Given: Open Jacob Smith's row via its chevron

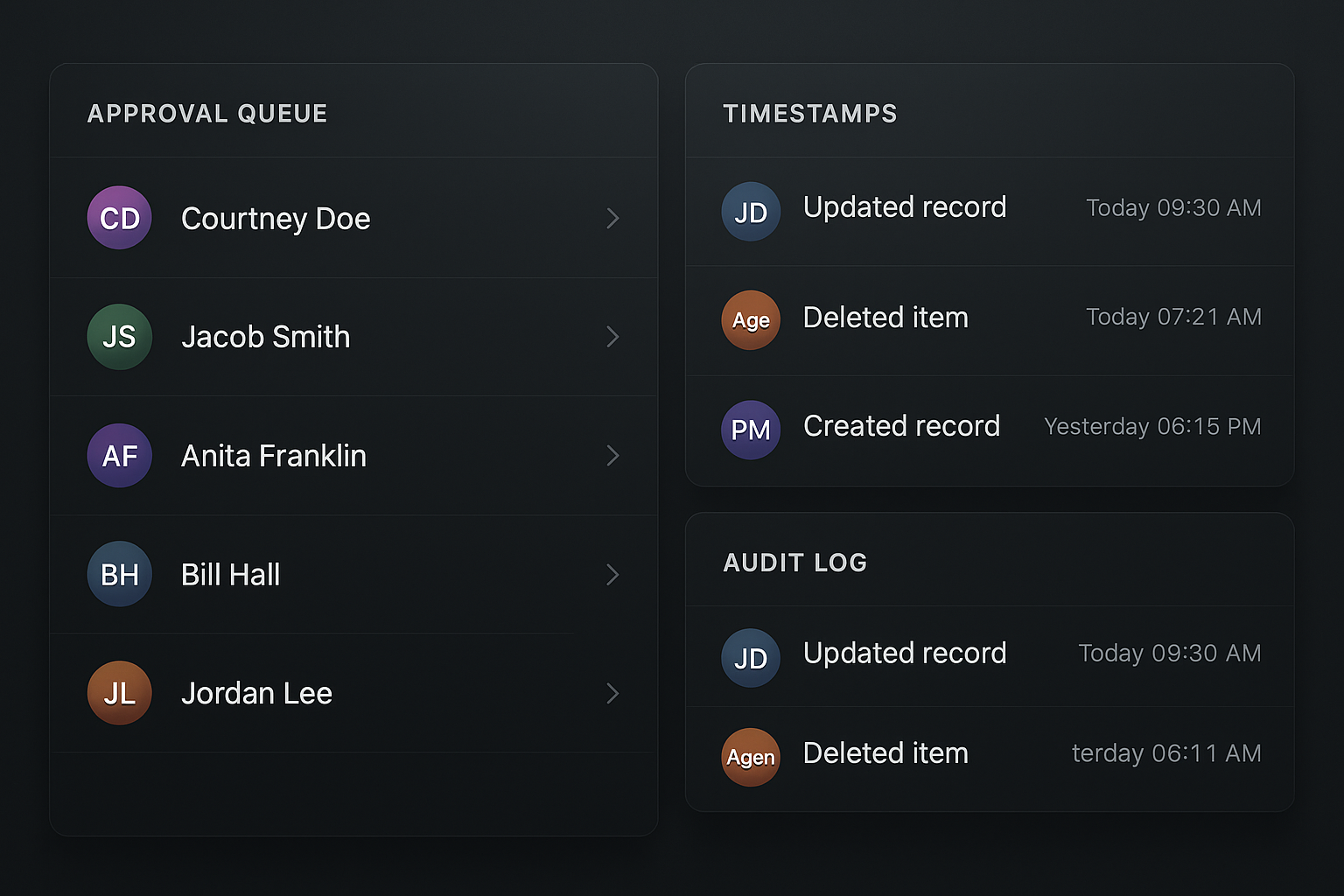Looking at the screenshot, I should [x=612, y=337].
